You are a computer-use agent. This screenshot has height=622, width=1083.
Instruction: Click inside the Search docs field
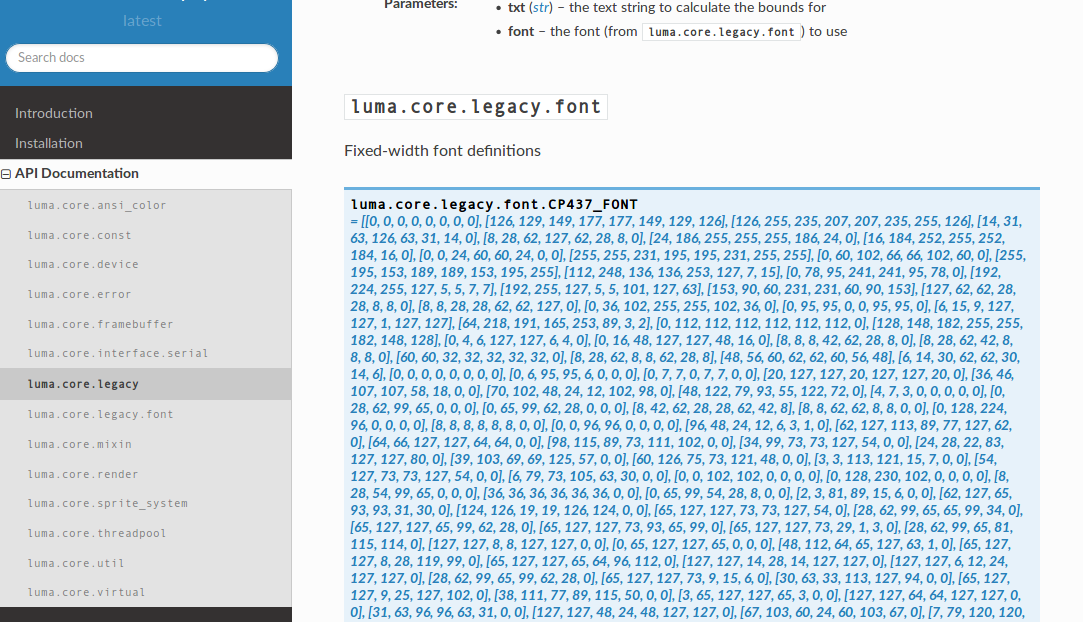pyautogui.click(x=142, y=58)
